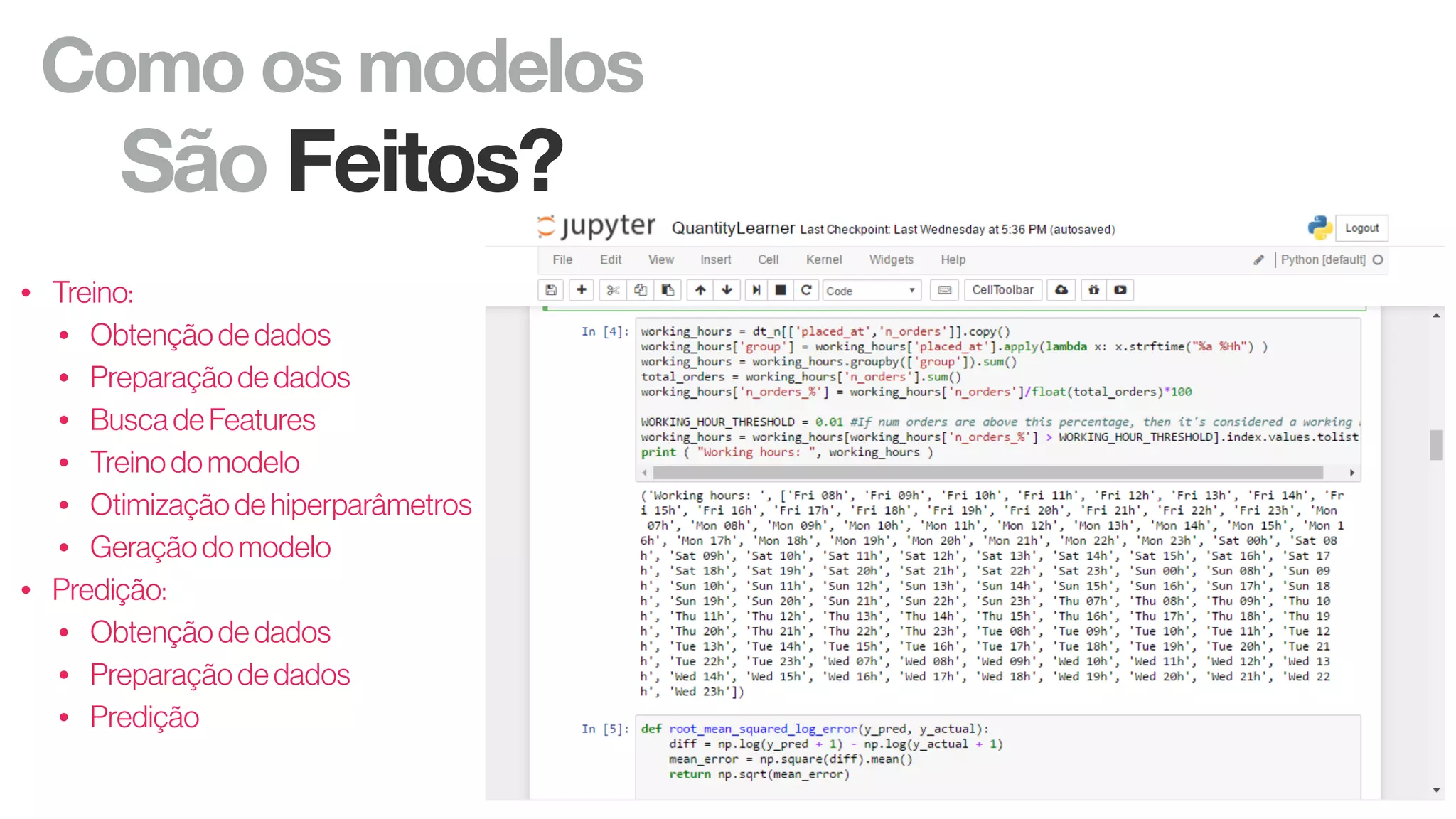
Task: Click the slide title 'Como os modelos'
Action: point(343,66)
